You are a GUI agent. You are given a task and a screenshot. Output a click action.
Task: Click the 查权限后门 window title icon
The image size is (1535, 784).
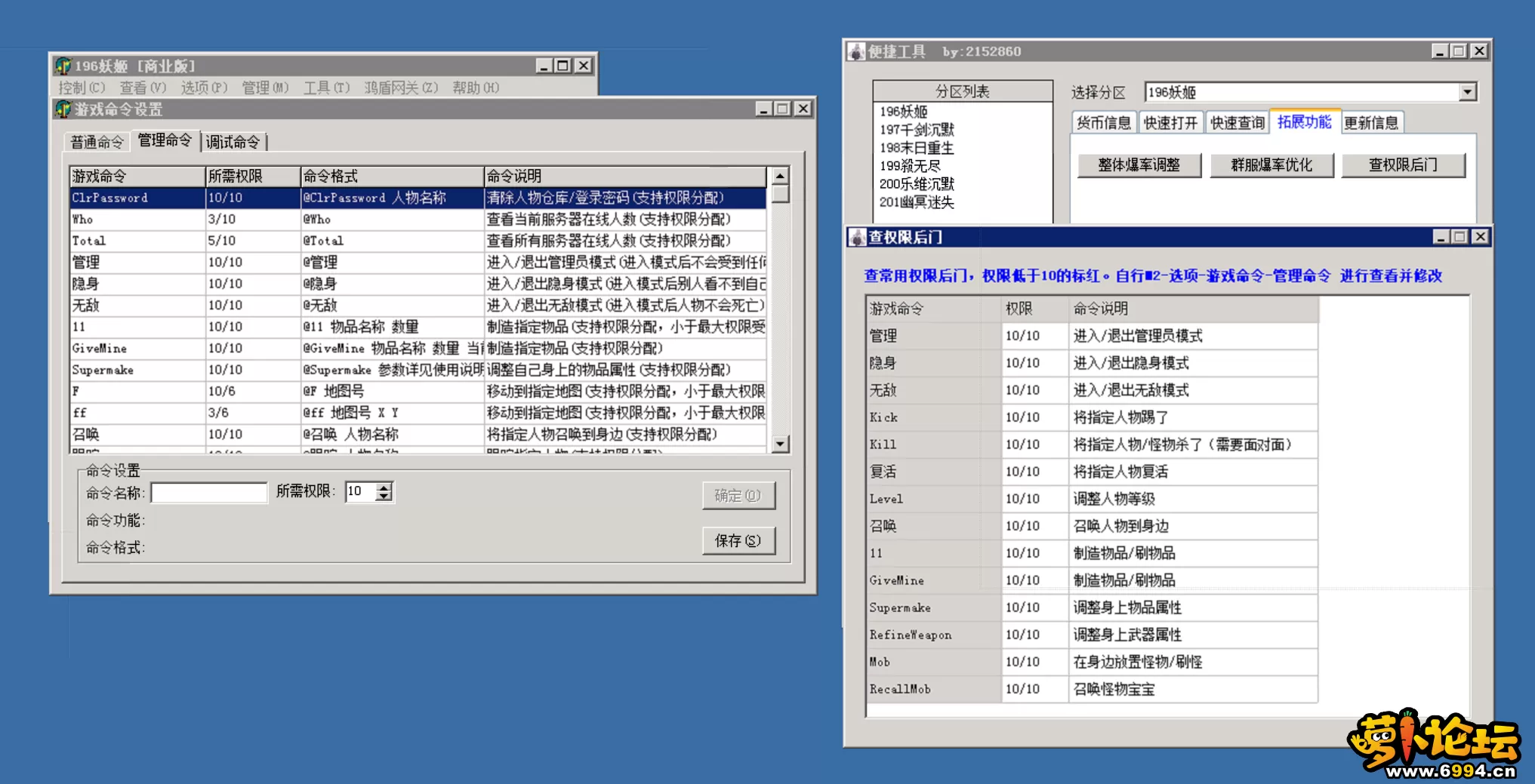(858, 237)
